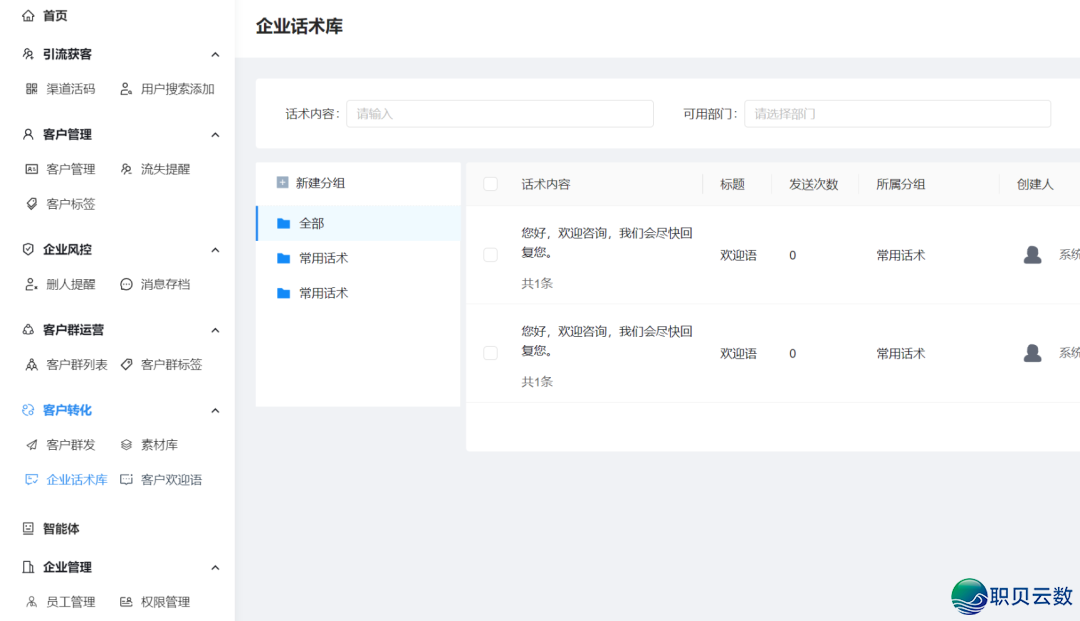Collapse the 引流获客 section

pyautogui.click(x=215, y=54)
